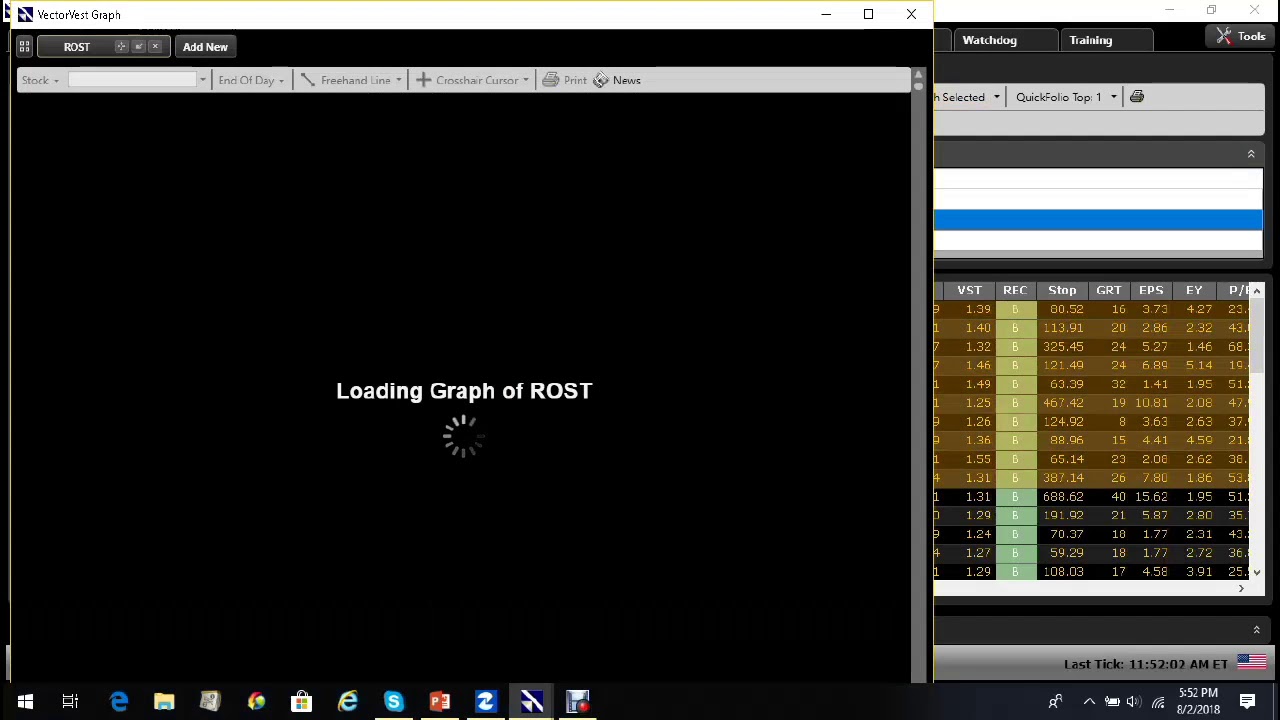Sort by the REC column header

(1015, 290)
